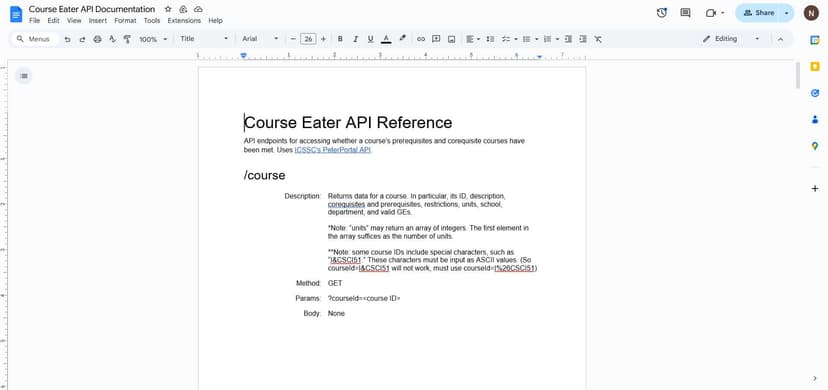Viewport: 828px width, 390px height.
Task: Open version history clock icon
Action: pyautogui.click(x=662, y=13)
